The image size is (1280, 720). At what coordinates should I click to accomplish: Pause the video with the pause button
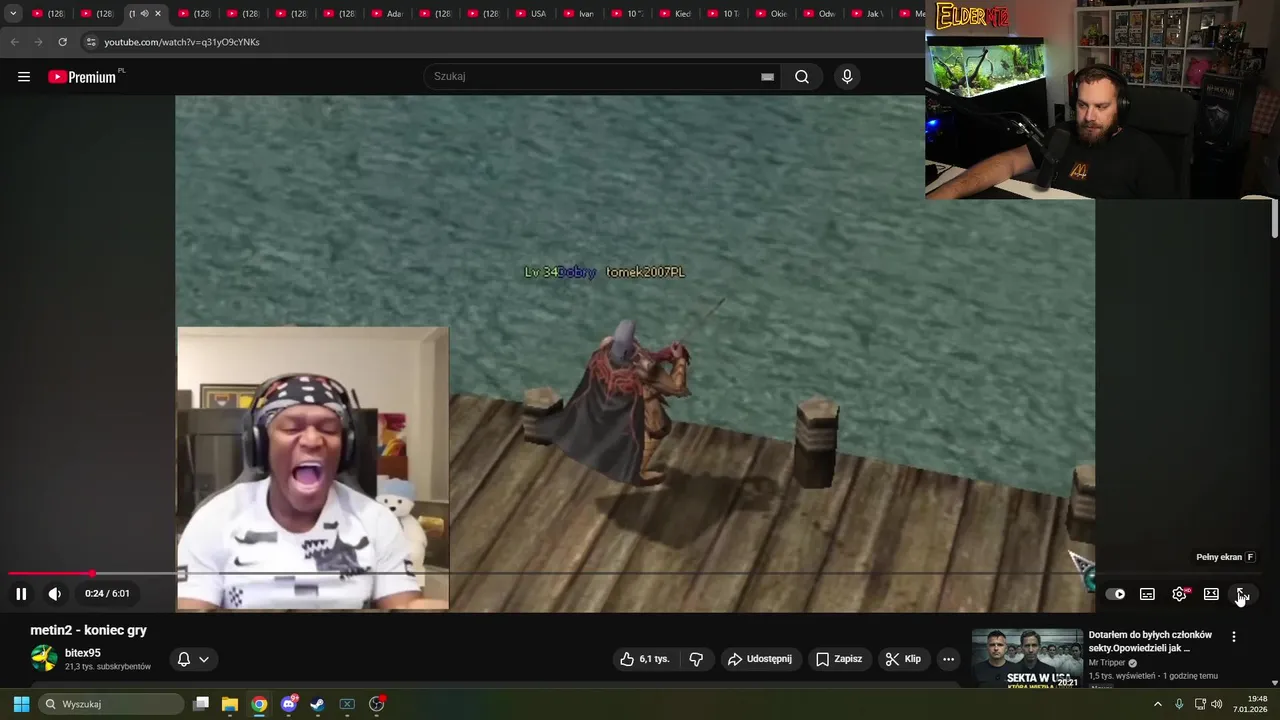click(21, 594)
